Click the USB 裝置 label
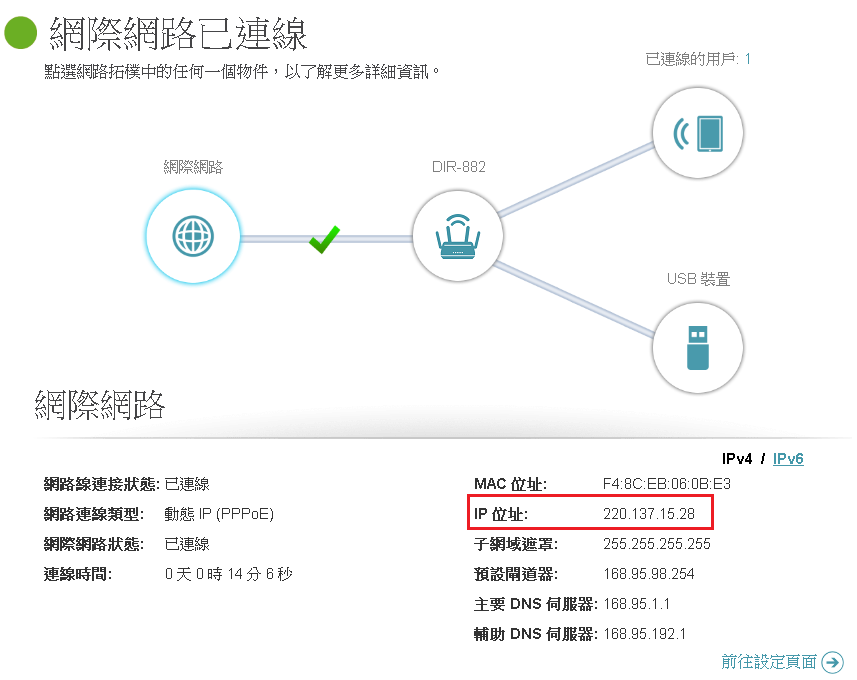Screen dimensions: 857x680 point(698,279)
